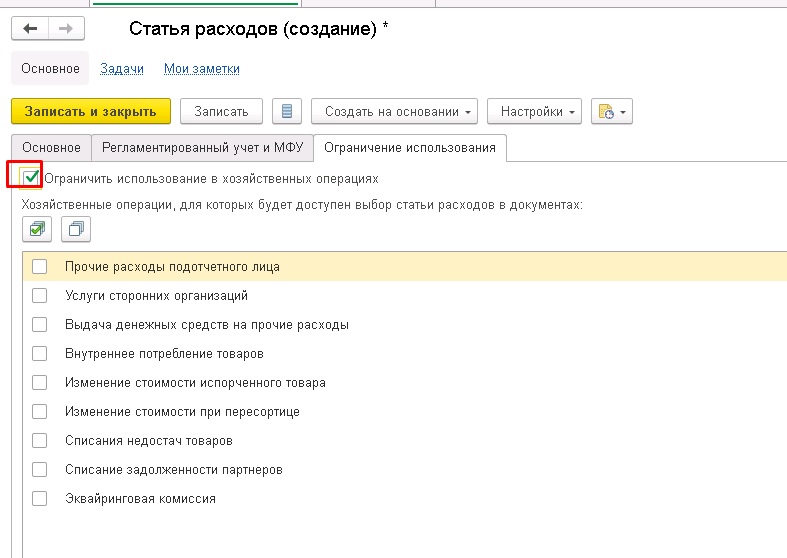Select row text Выдача денежных средств на прочие расходы
This screenshot has height=558, width=787.
[207, 325]
